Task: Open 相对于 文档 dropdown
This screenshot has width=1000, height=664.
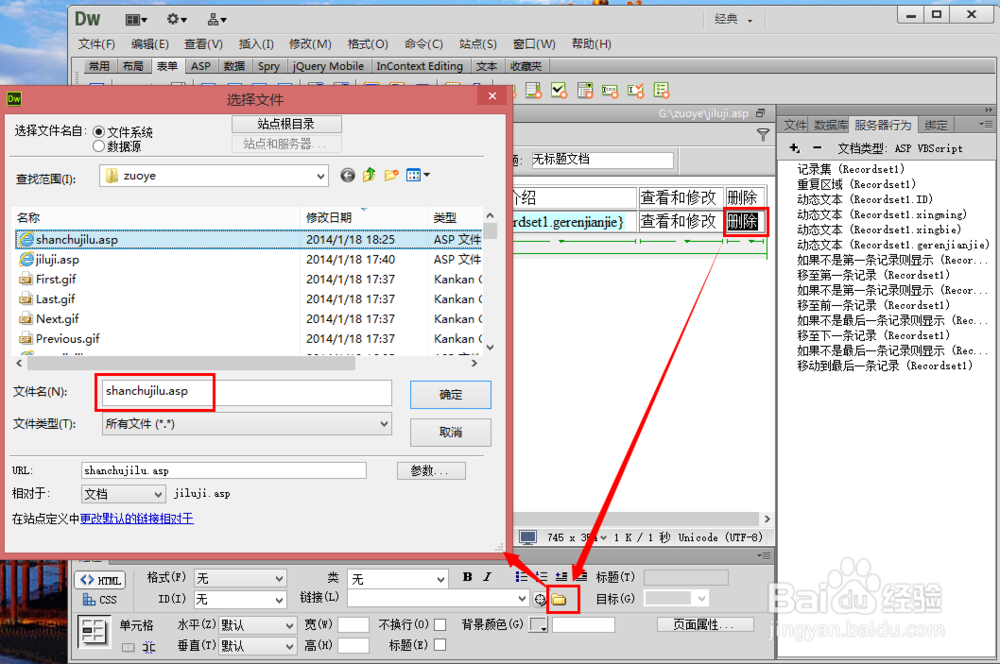Action: [124, 494]
